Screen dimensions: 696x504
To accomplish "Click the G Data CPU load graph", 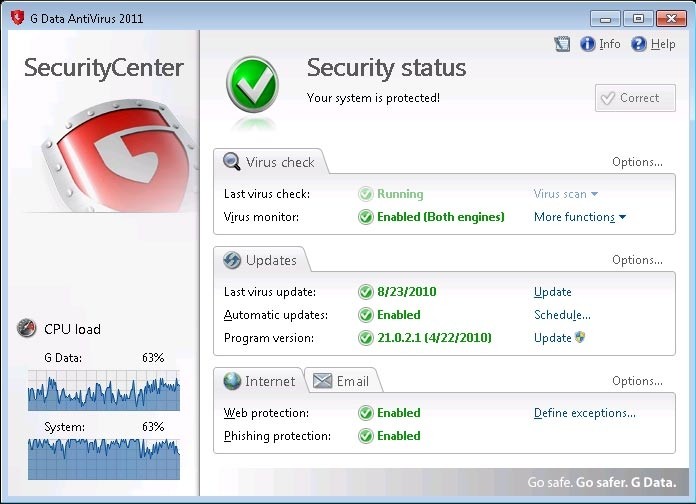I will [104, 390].
